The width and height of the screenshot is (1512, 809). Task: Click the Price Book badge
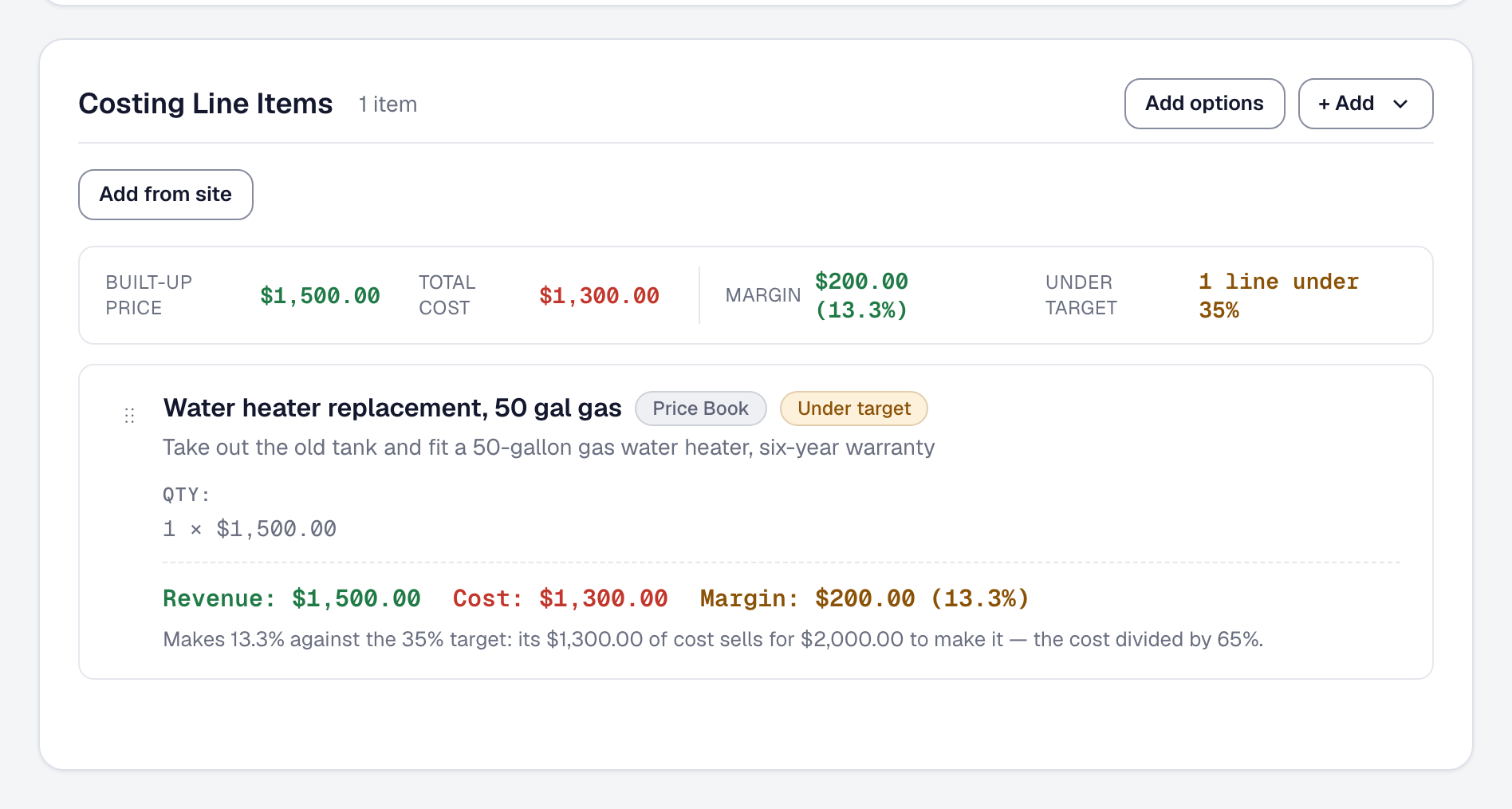coord(700,408)
